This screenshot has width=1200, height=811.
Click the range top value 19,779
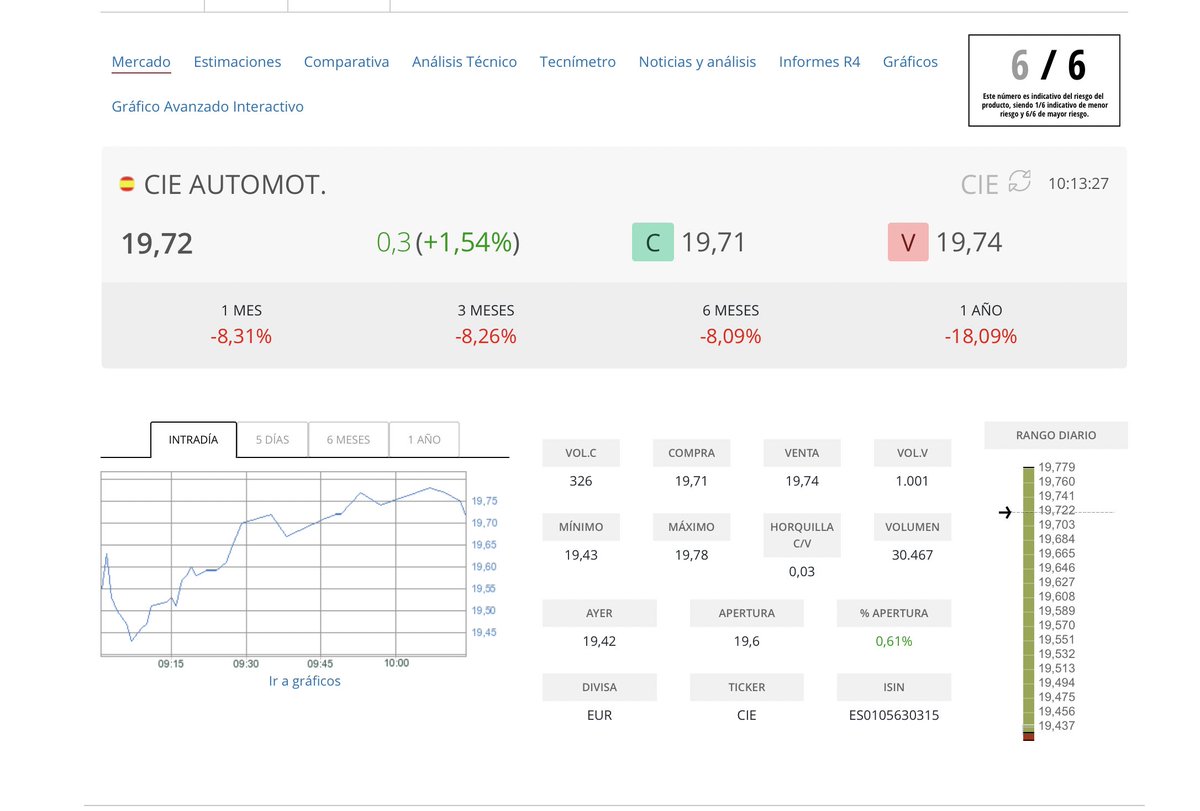[1057, 467]
